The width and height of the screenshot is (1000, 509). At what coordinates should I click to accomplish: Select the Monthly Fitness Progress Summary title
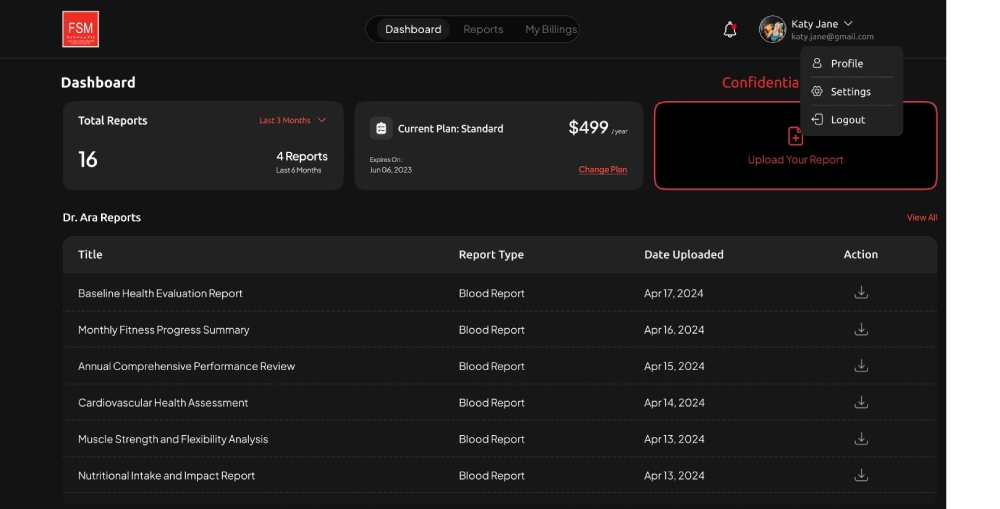pos(163,330)
